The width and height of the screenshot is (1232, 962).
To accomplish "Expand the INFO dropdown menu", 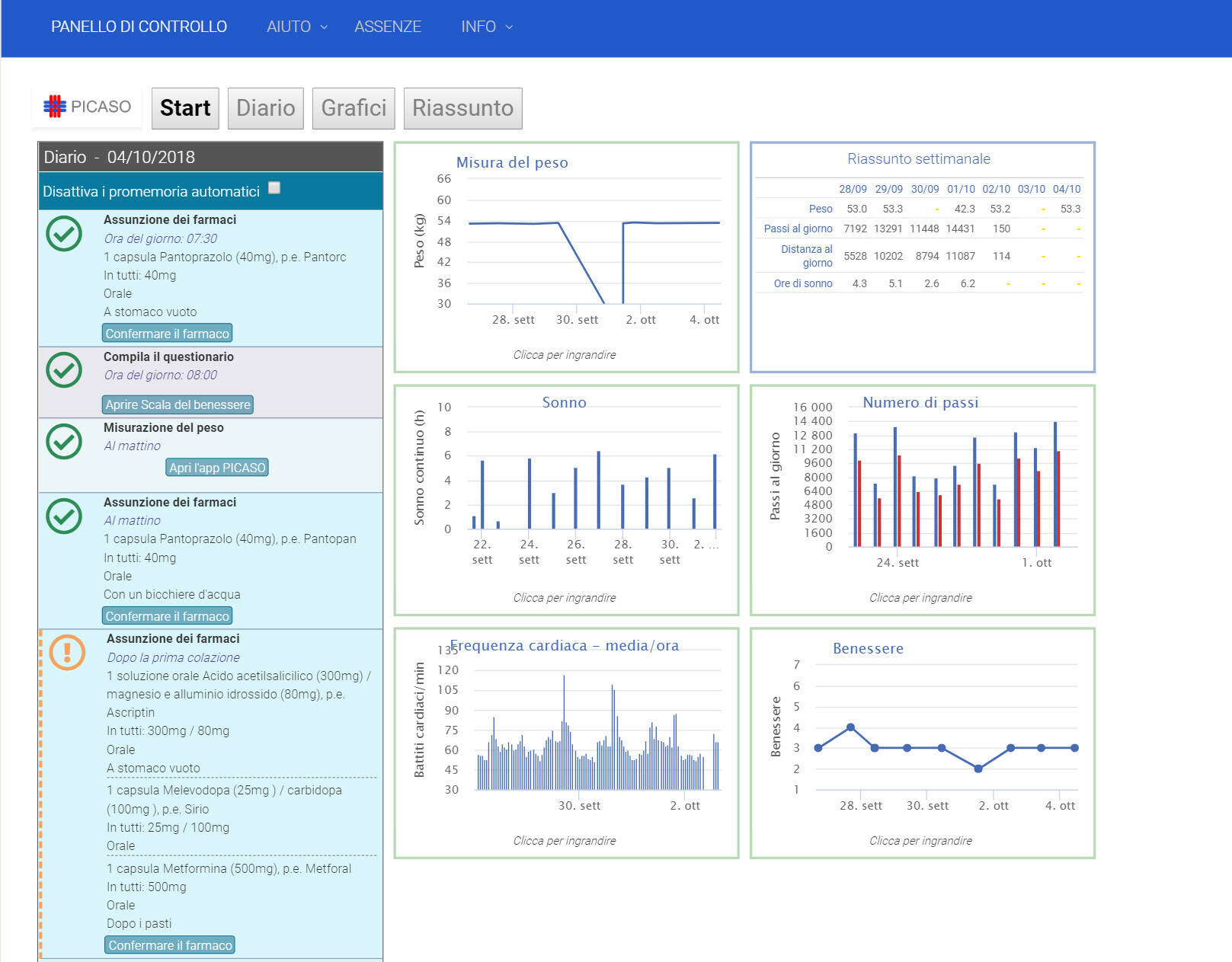I will (487, 27).
